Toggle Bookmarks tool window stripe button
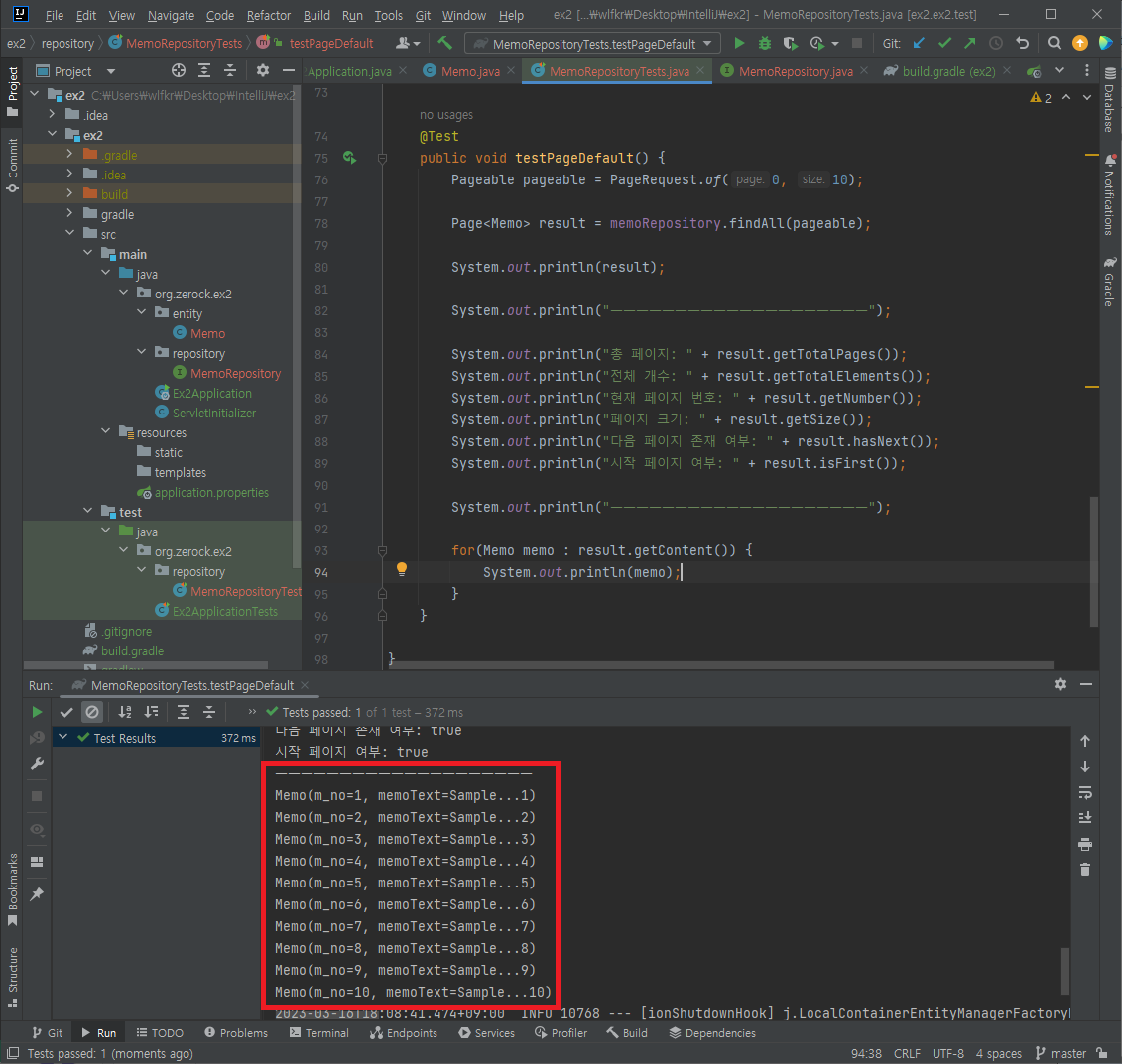 coord(12,889)
